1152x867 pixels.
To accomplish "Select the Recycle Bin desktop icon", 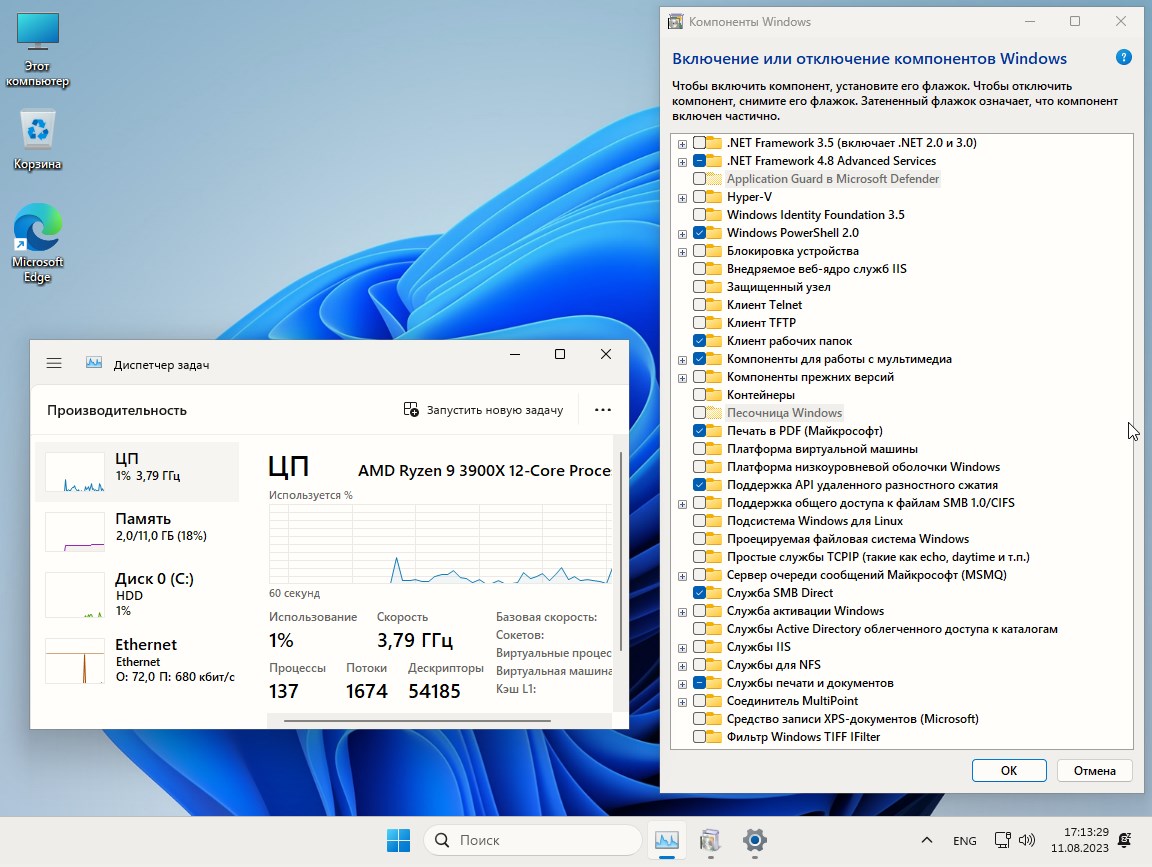I will [37, 140].
